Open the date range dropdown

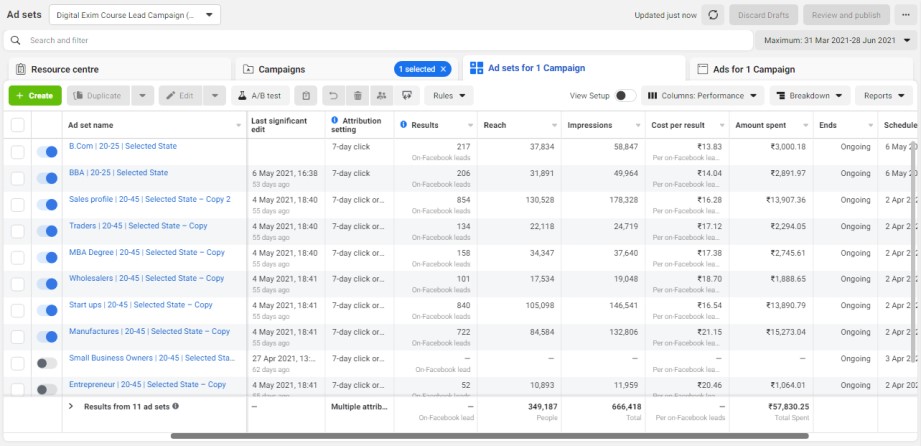(836, 41)
